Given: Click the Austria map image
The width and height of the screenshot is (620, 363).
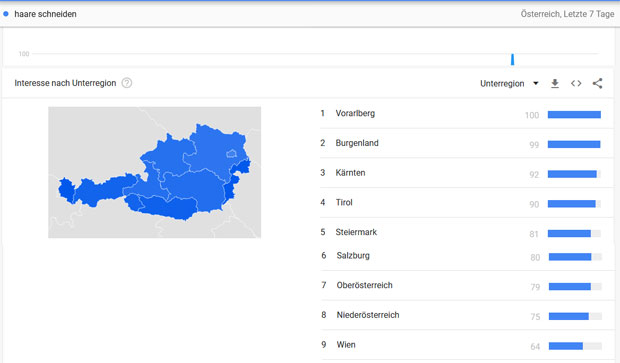Looking at the screenshot, I should [155, 172].
